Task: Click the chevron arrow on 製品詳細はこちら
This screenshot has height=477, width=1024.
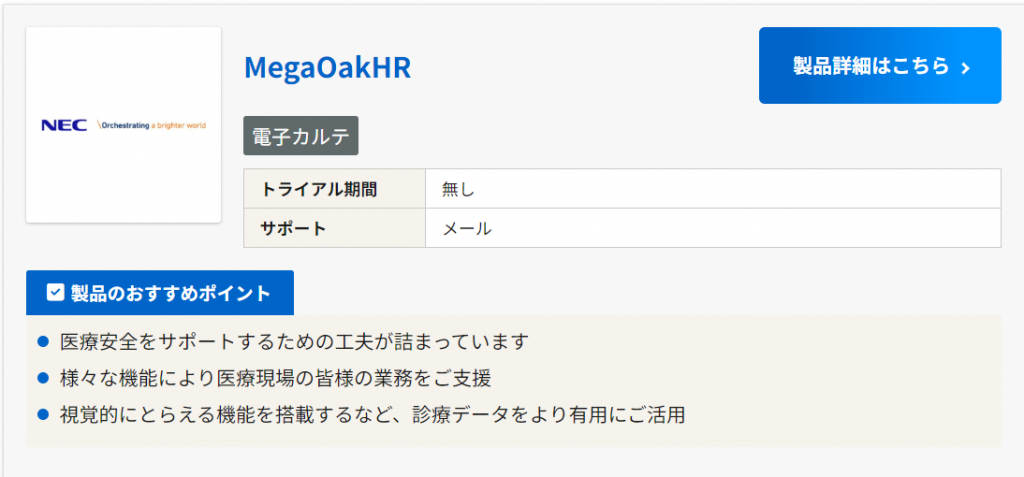Action: pos(965,68)
